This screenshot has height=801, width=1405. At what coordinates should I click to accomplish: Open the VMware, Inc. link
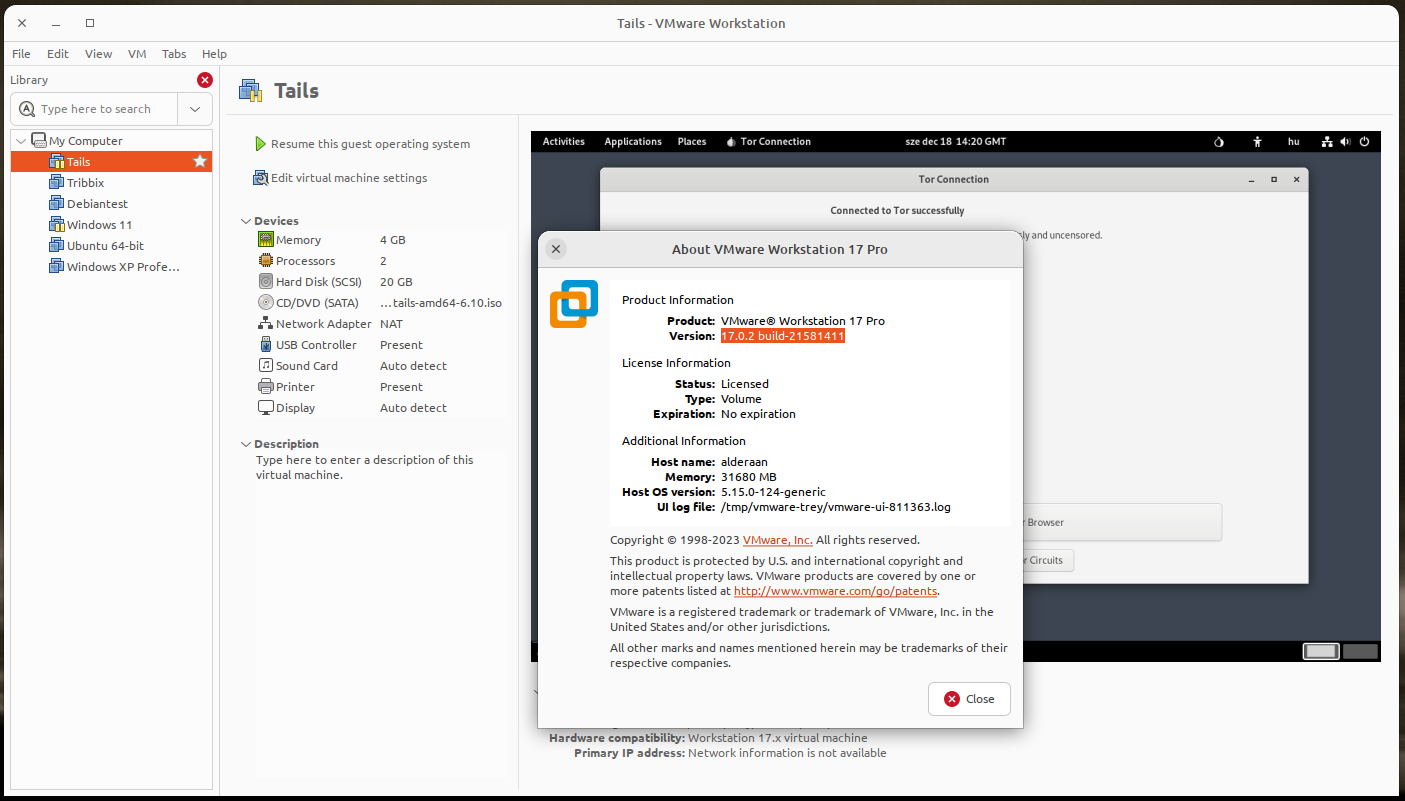tap(777, 540)
